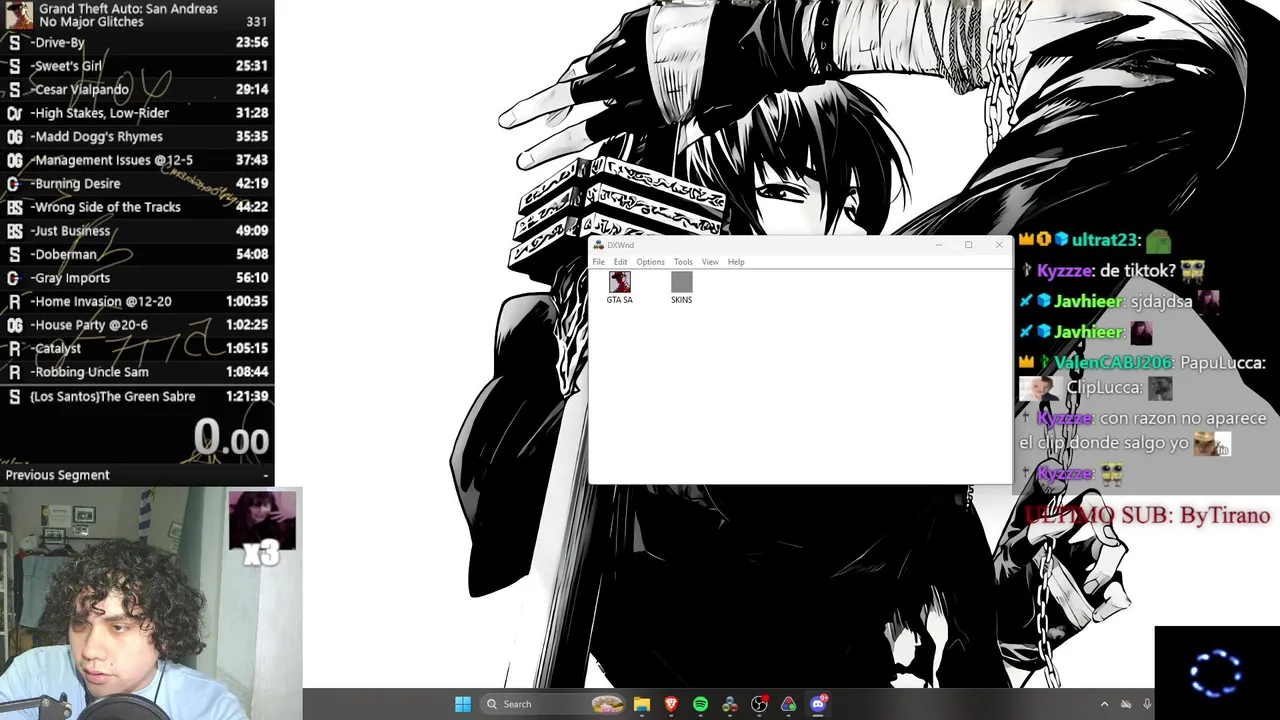Viewport: 1280px width, 720px height.
Task: Open the Help menu in DXWnd
Action: coord(736,262)
